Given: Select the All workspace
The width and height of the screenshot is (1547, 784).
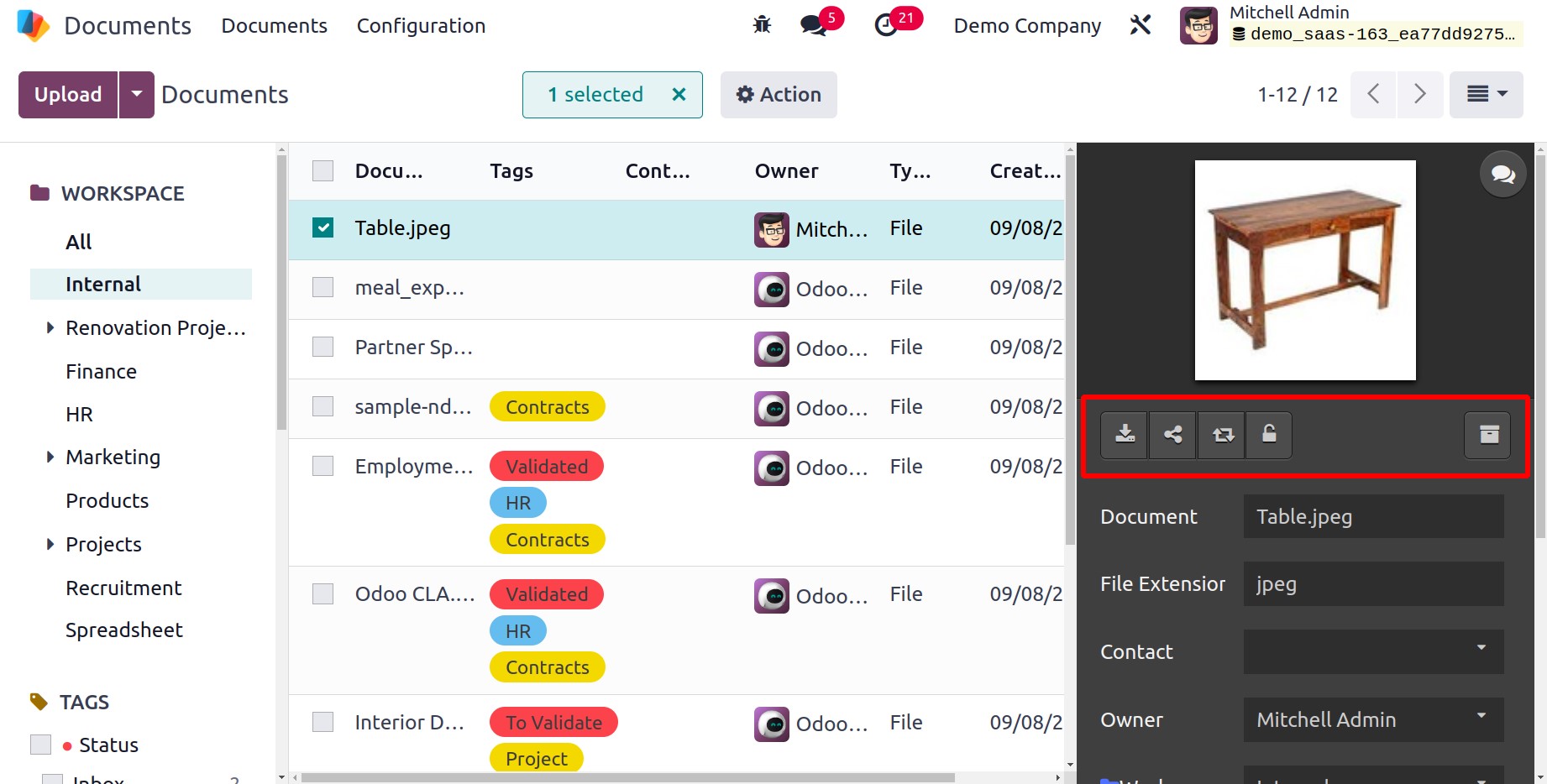Looking at the screenshot, I should 79,242.
